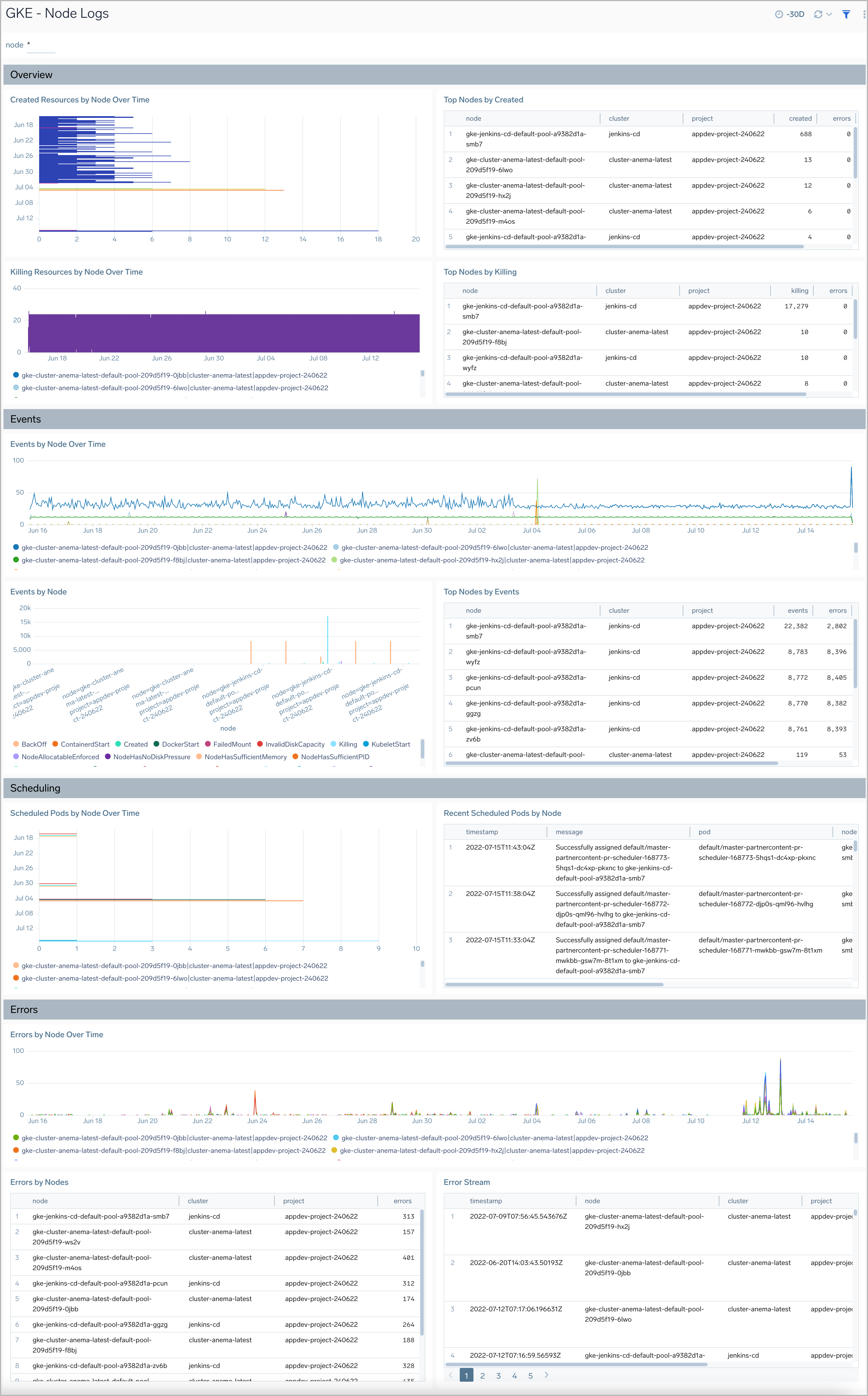Click the KubeletStart legend dot
Screen dimensions: 868x1396
[366, 744]
